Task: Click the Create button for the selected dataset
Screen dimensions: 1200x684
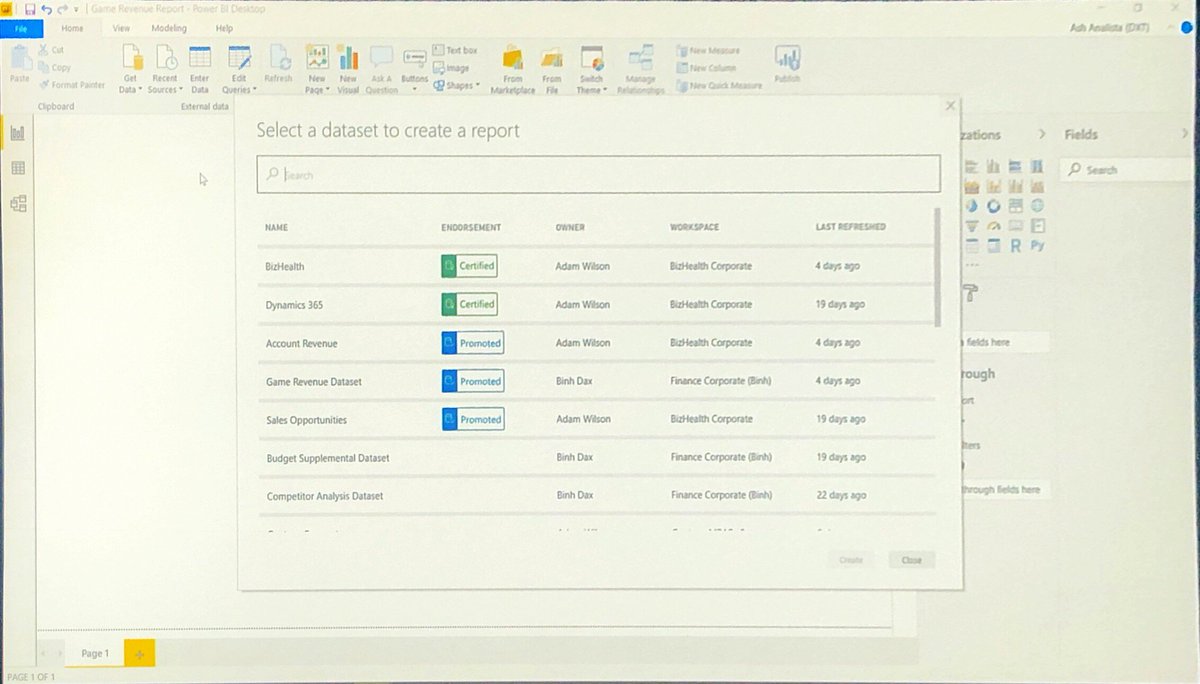Action: tap(851, 560)
